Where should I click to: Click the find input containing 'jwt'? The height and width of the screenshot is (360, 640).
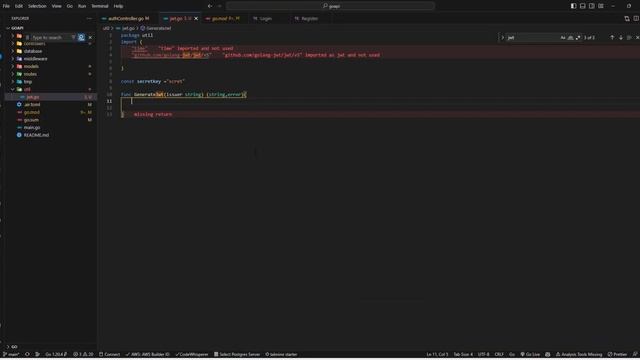tap(533, 38)
